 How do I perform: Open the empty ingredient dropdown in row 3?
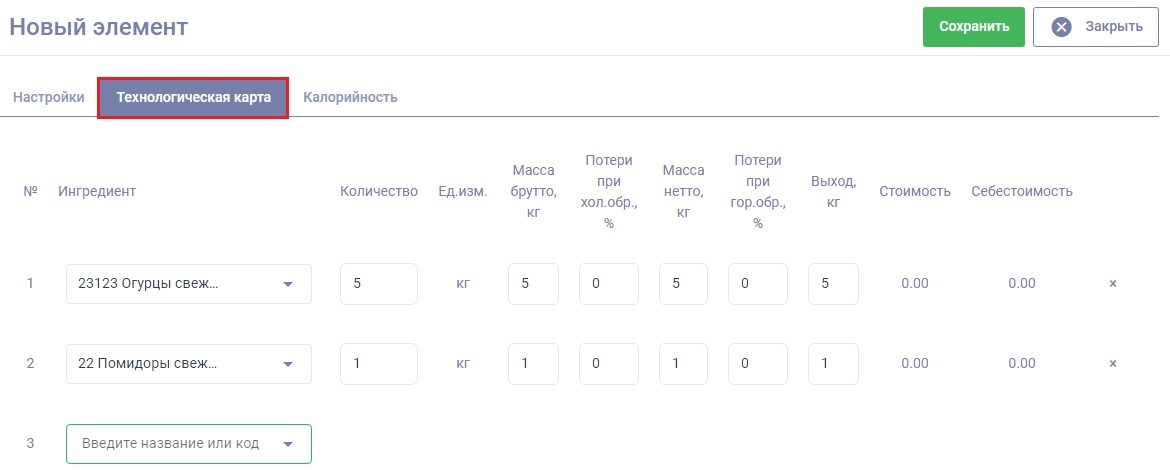tap(288, 444)
